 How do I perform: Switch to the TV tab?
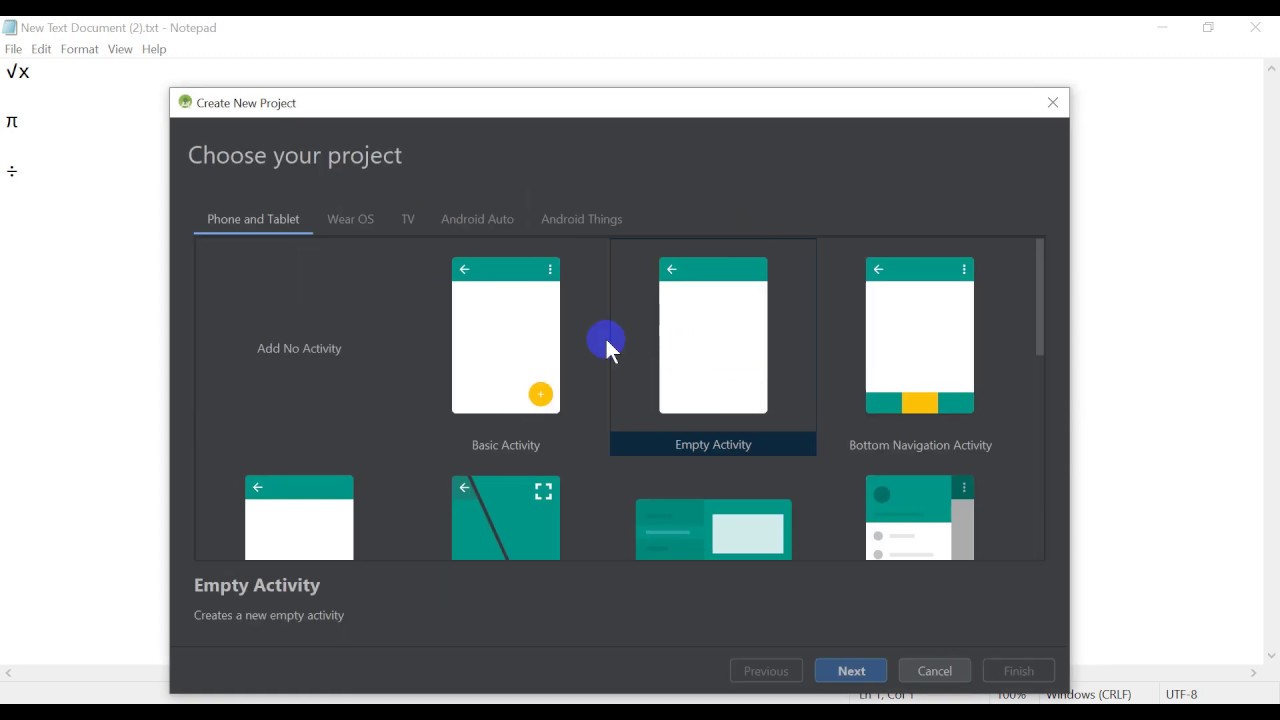(408, 220)
